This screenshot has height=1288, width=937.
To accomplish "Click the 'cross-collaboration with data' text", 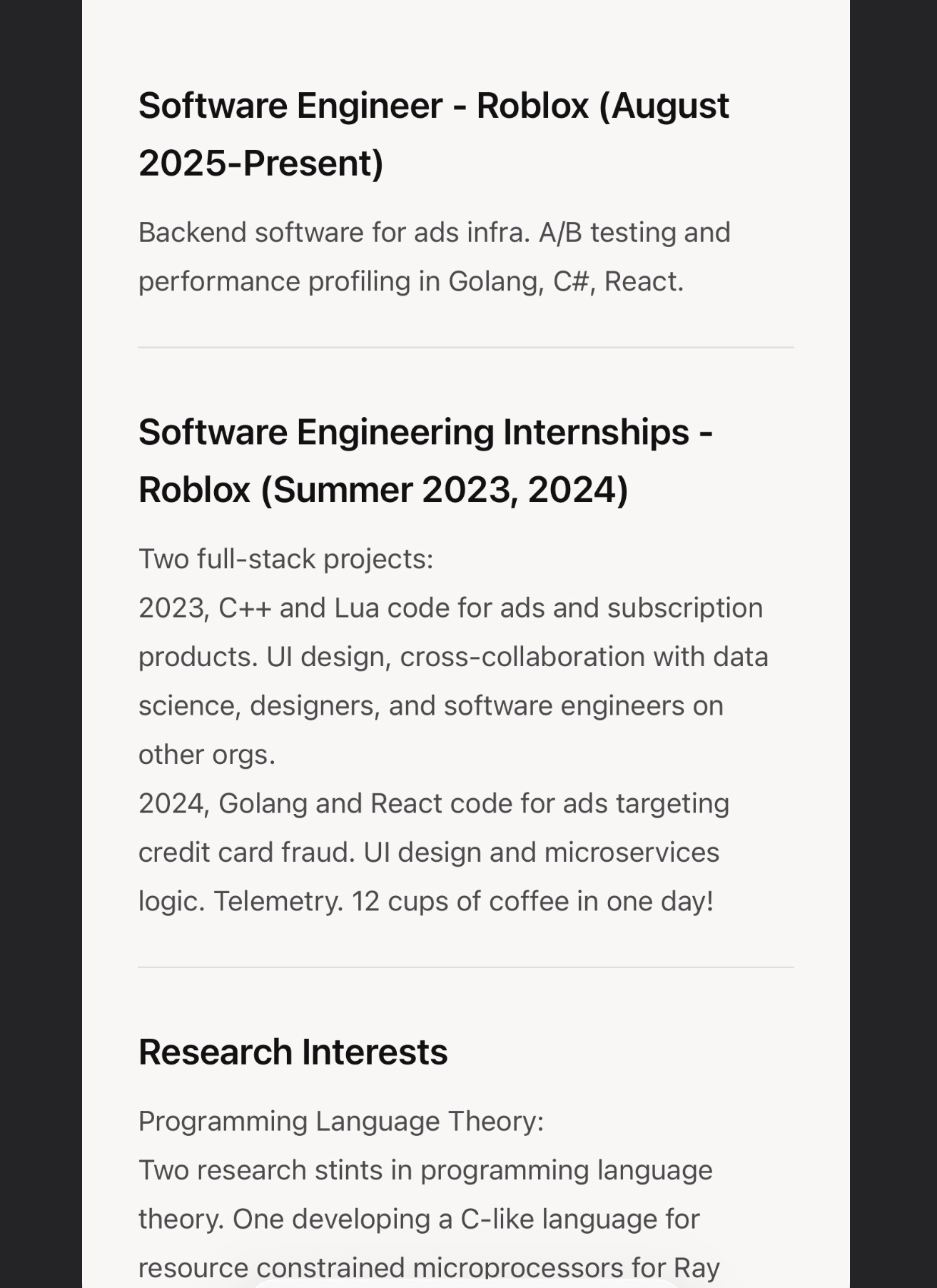I will coord(584,657).
